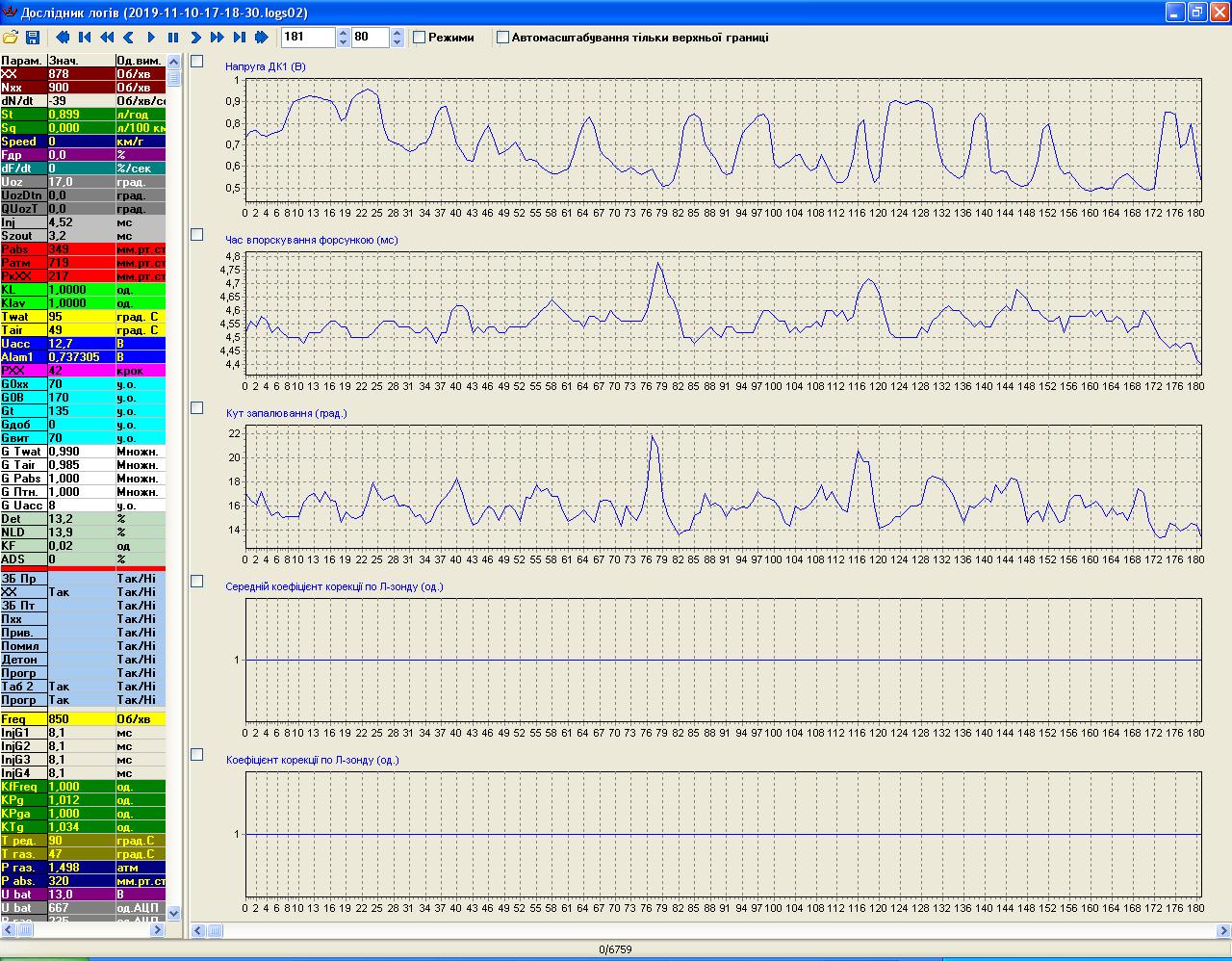This screenshot has width=1232, height=961.
Task: Select the PXX parameter row
Action: point(84,371)
